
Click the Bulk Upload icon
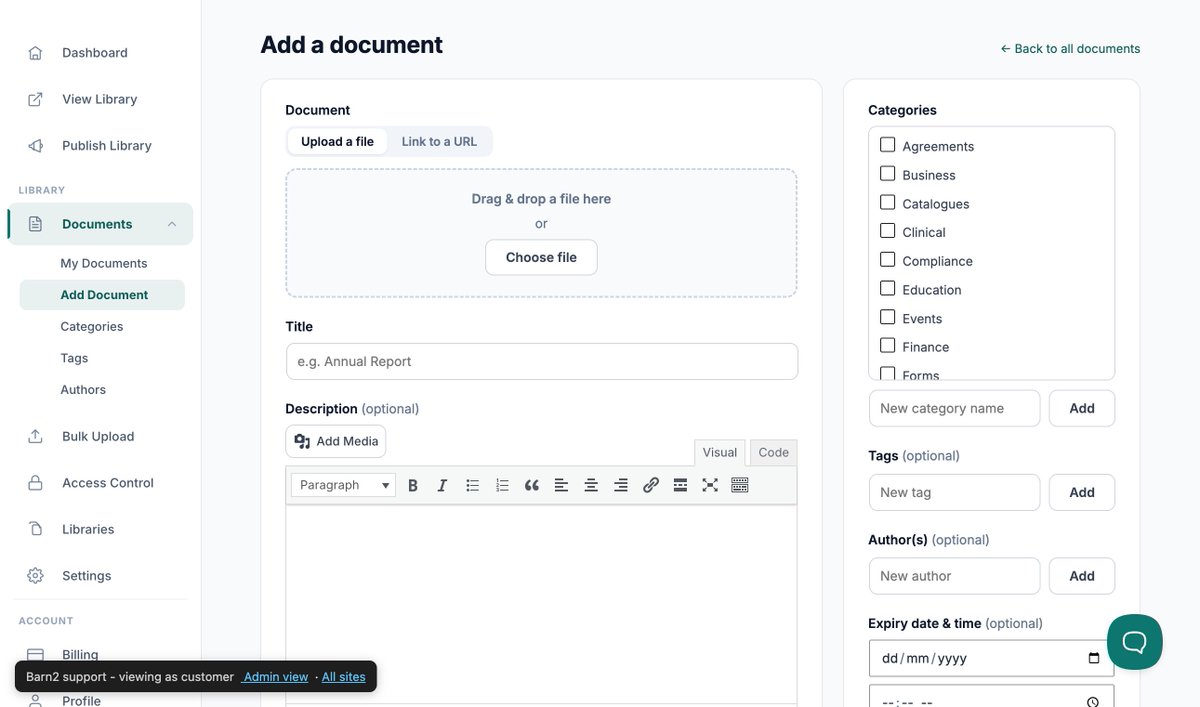tap(35, 436)
